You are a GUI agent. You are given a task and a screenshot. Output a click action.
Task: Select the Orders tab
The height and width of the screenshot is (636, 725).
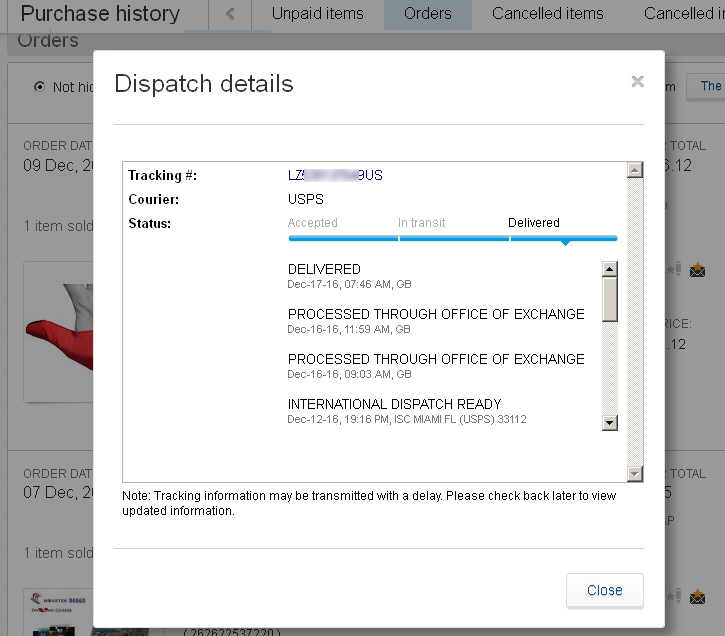(428, 14)
